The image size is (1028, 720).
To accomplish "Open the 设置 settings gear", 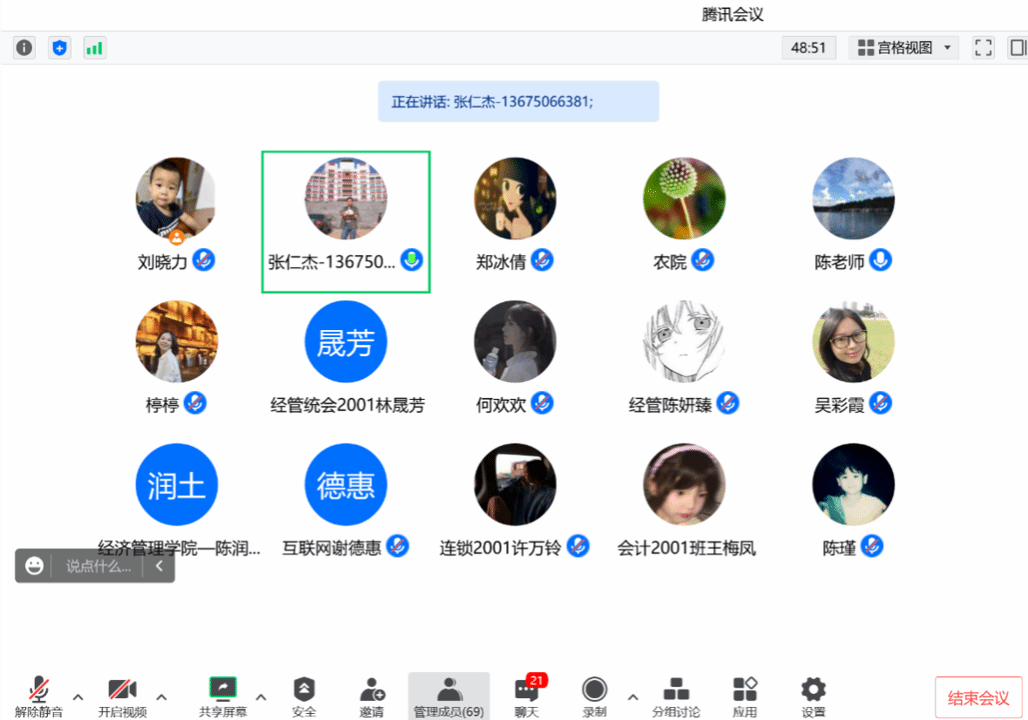I will (x=814, y=696).
